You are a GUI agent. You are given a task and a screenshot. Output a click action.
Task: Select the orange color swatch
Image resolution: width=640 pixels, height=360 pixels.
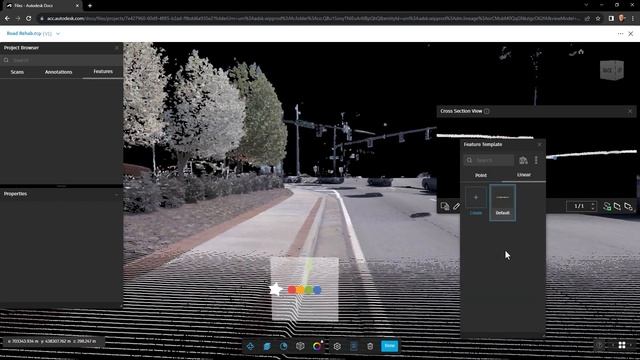[300, 290]
